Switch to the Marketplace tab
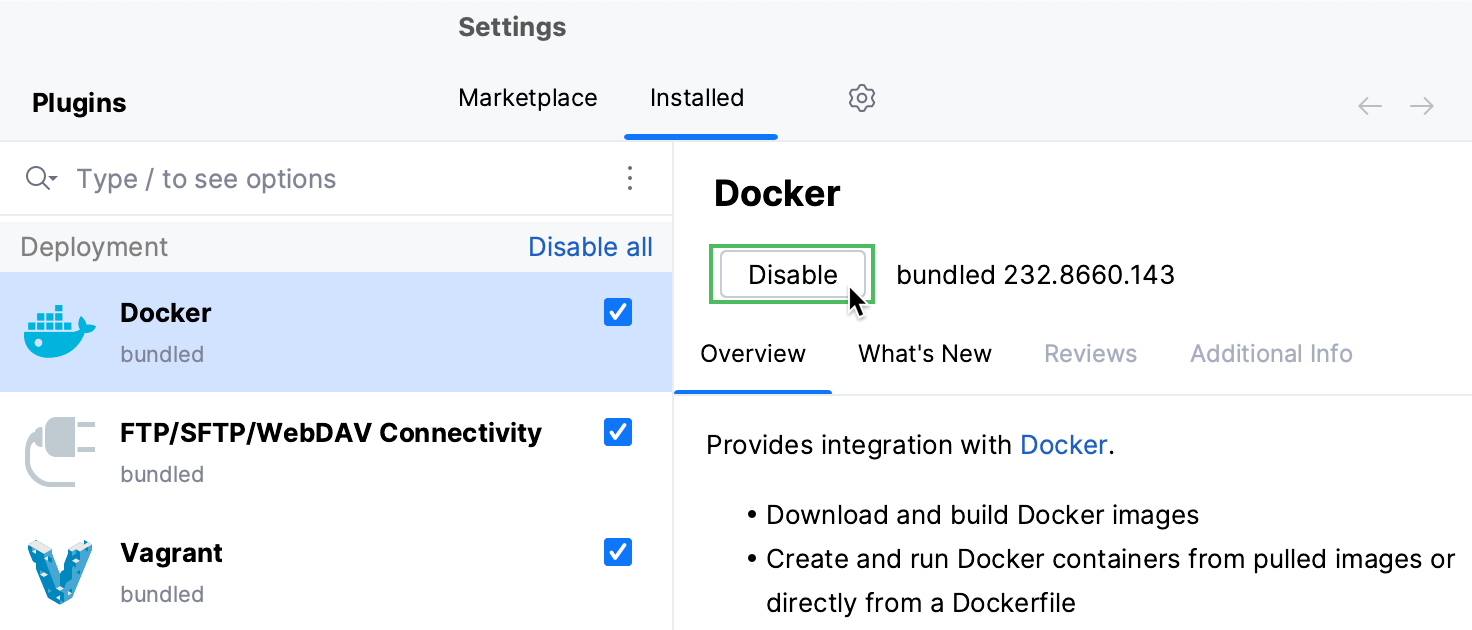1472x630 pixels. [527, 97]
